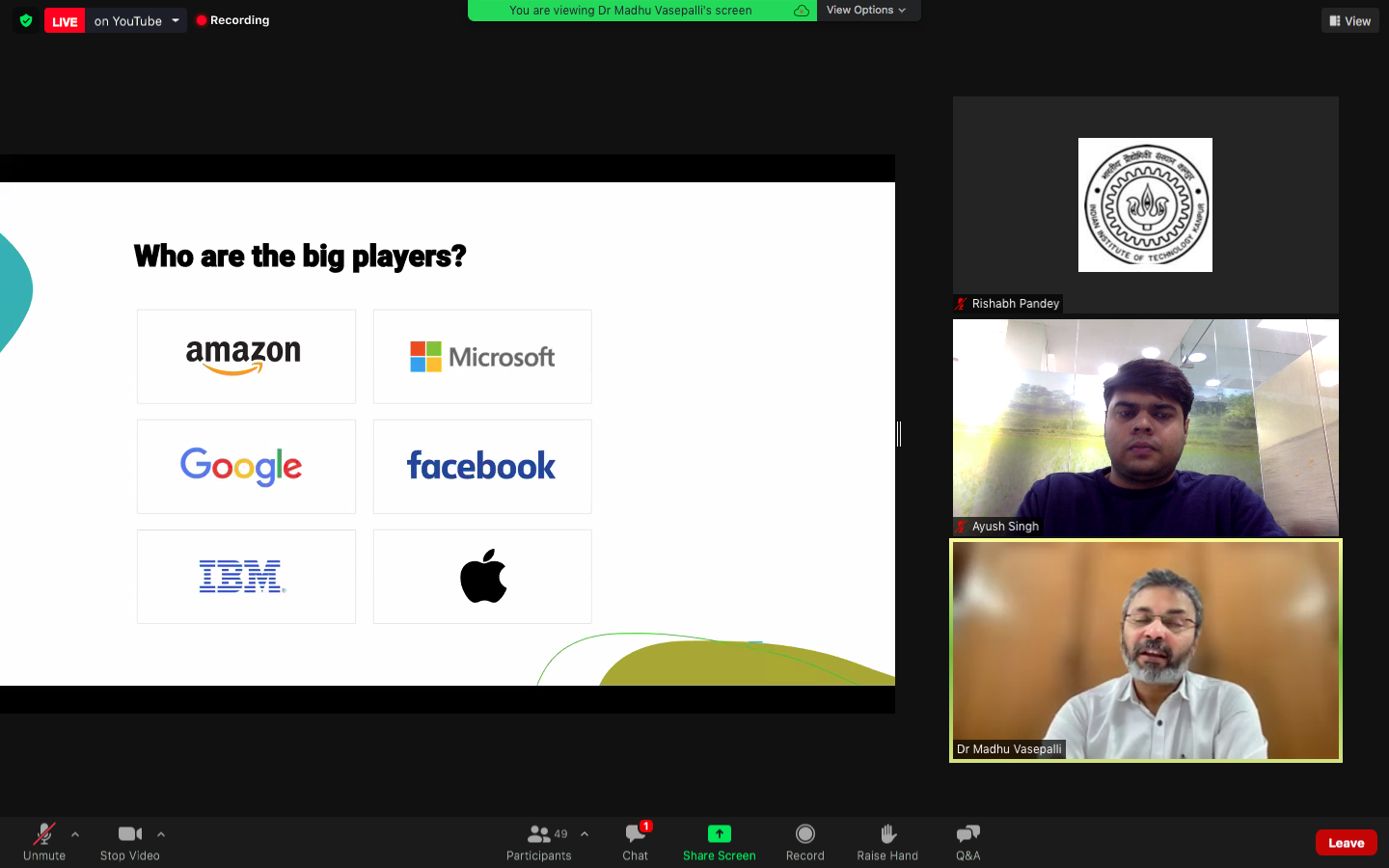Click the red LIVE badge
1389x868 pixels.
(65, 21)
